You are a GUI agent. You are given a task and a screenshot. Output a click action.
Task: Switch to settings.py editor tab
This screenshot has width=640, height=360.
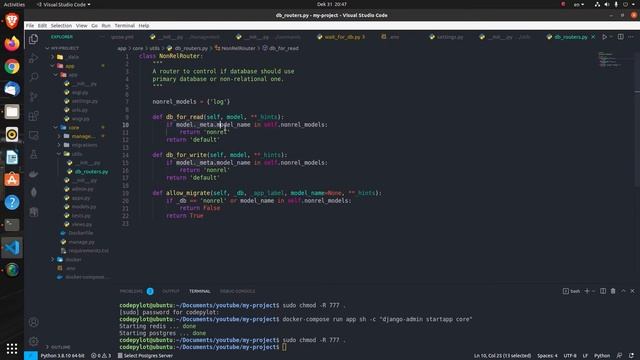coord(450,37)
